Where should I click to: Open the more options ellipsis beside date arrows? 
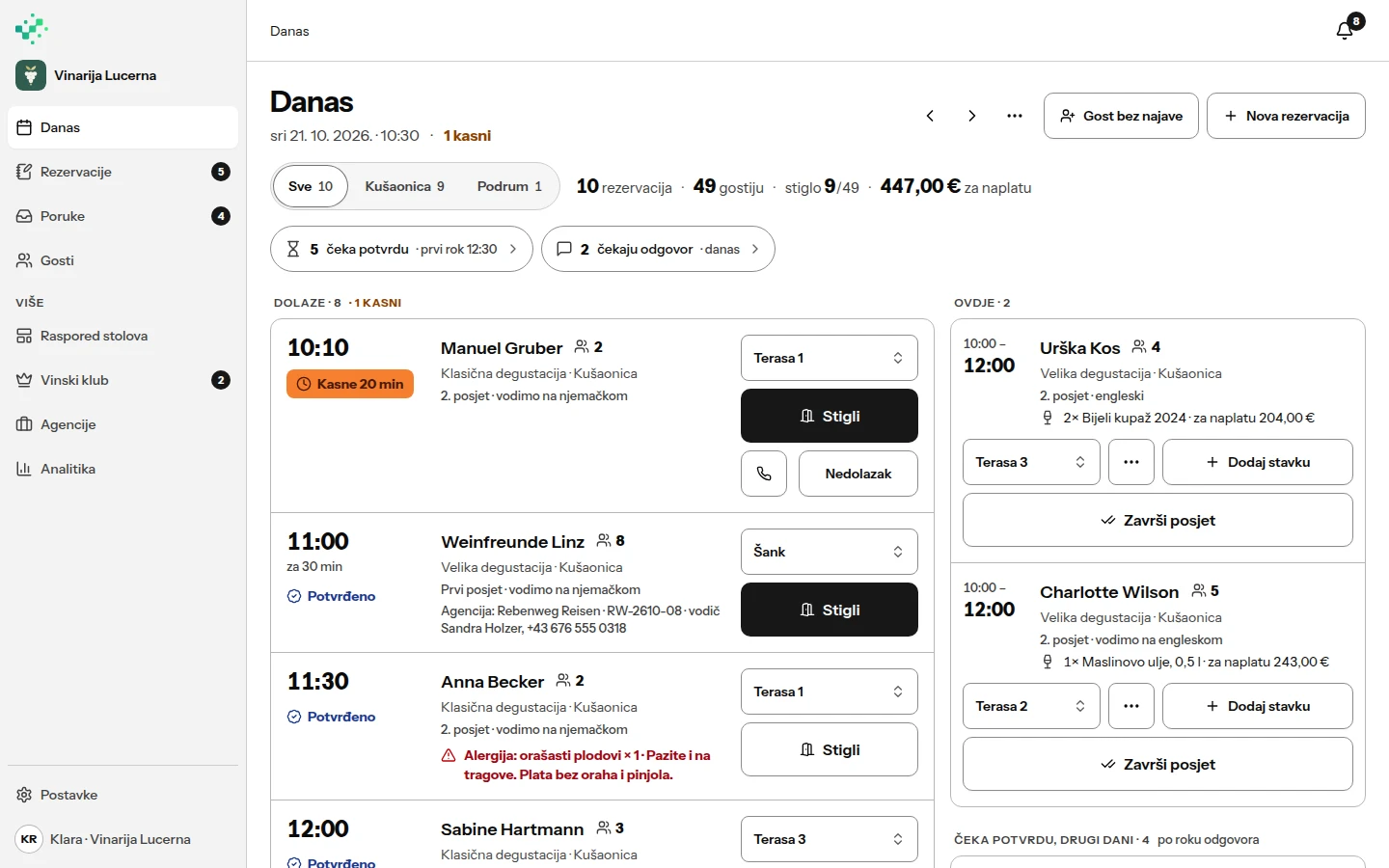(x=1015, y=116)
